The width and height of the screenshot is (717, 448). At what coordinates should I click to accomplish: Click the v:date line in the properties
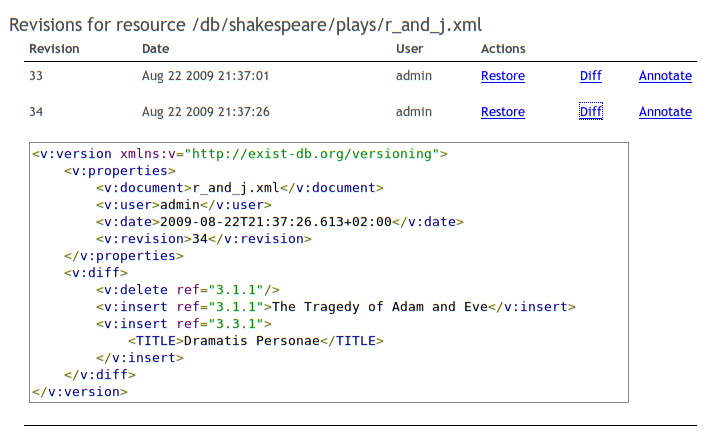(279, 222)
